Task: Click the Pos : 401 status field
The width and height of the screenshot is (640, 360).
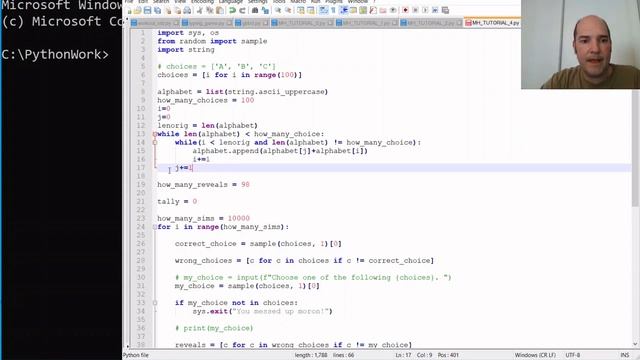Action: tap(448, 355)
